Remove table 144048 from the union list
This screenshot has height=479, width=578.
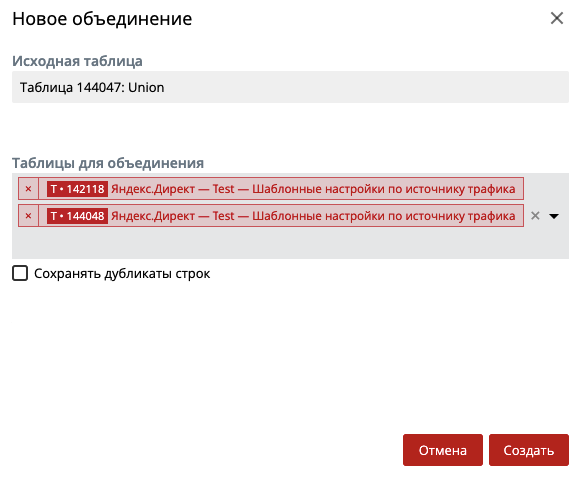point(28,216)
